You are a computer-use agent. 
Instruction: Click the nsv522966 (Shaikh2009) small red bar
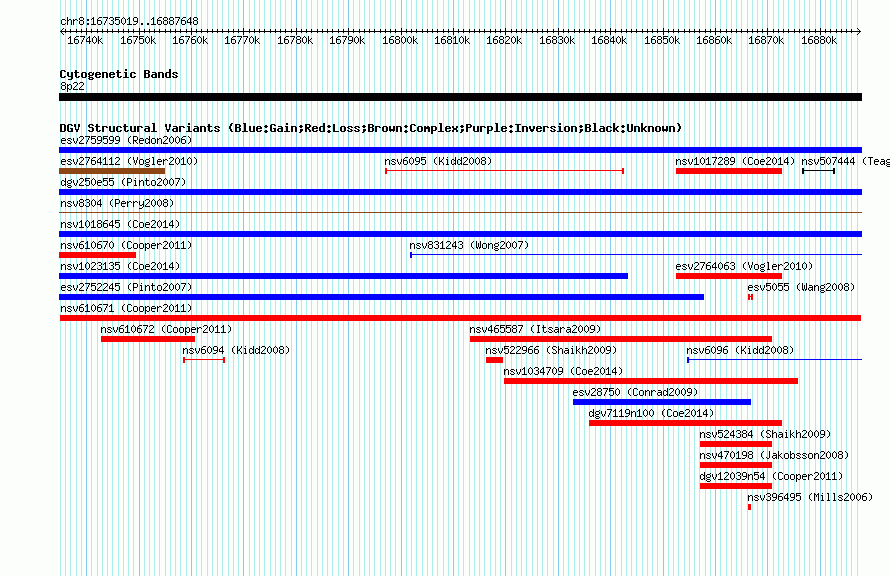[494, 360]
